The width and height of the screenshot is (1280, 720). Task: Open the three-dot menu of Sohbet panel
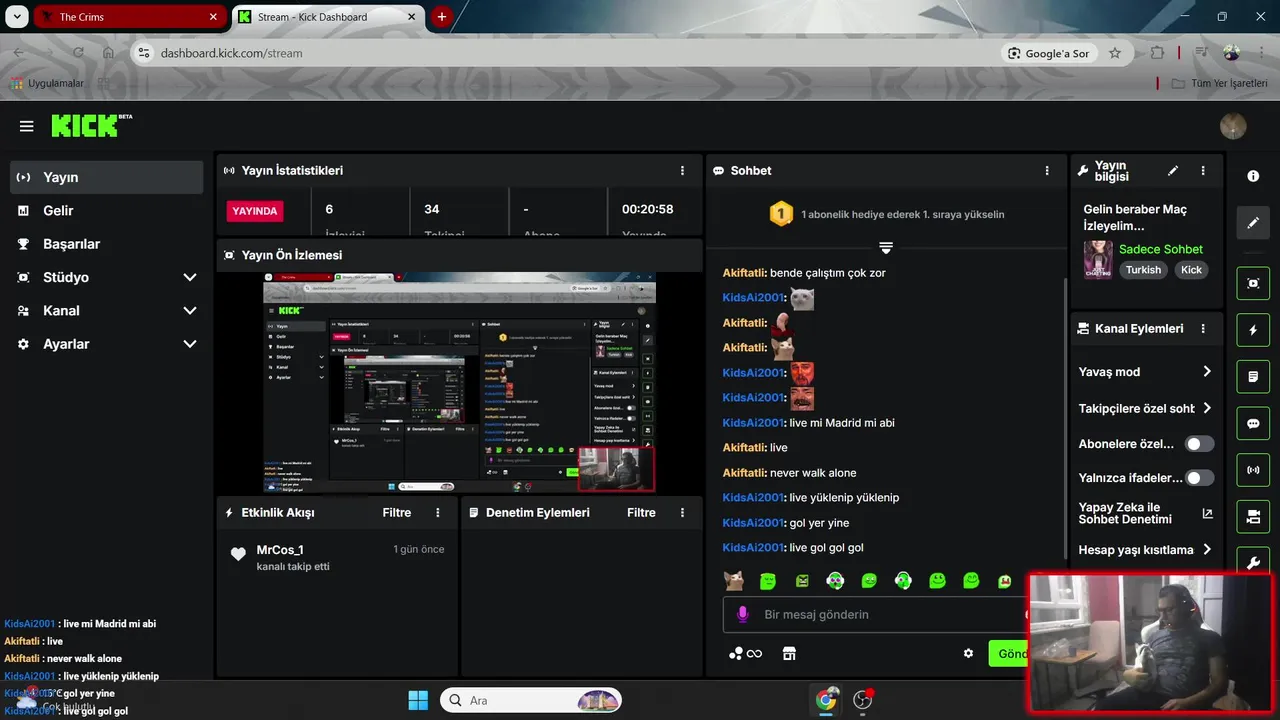[1047, 171]
